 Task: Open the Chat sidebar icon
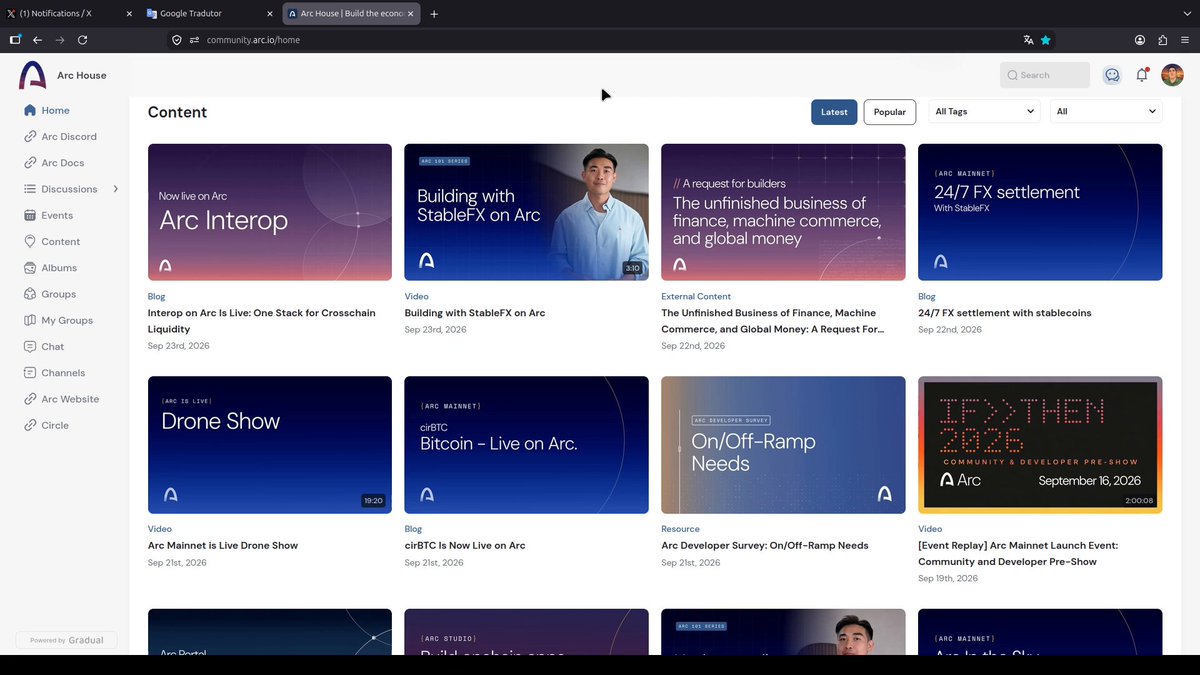point(30,346)
